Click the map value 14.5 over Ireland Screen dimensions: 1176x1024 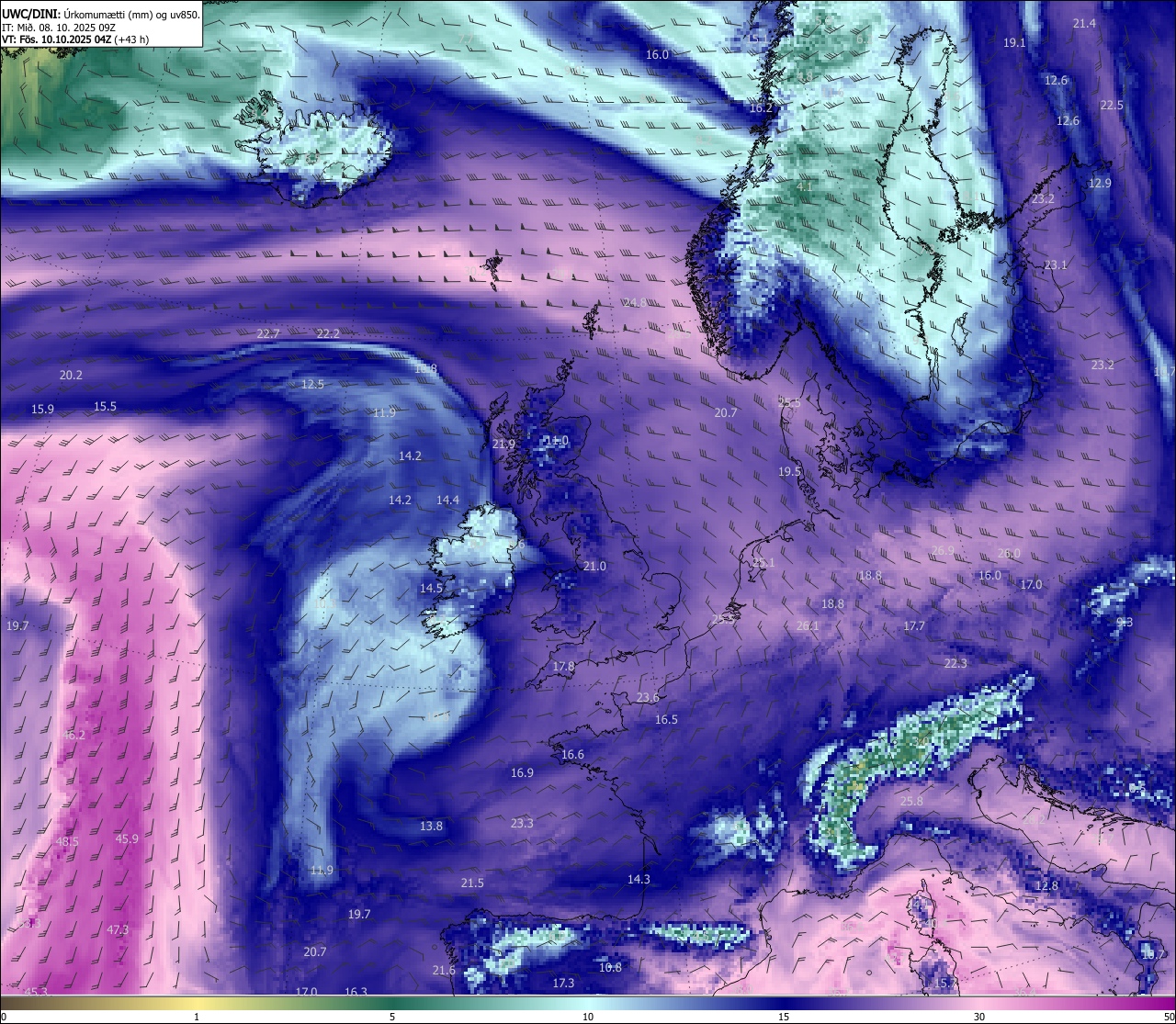pyautogui.click(x=431, y=588)
